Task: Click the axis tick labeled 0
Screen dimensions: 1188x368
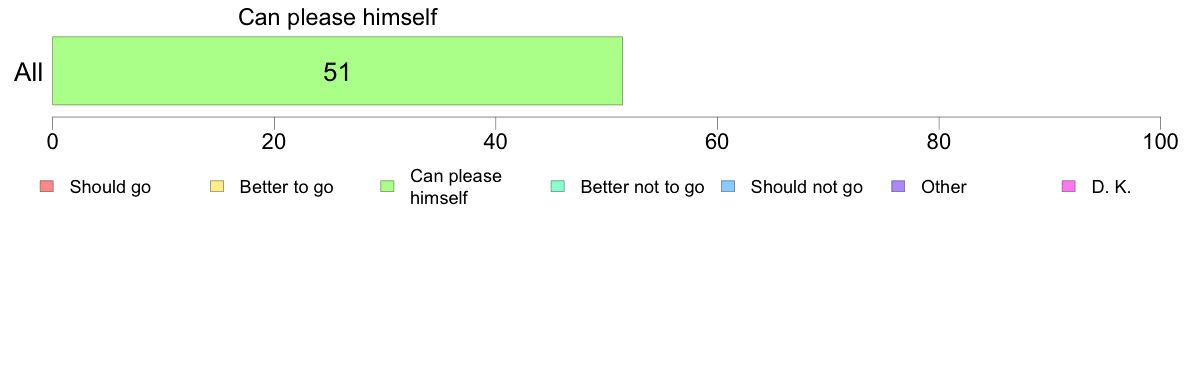Action: (x=52, y=142)
